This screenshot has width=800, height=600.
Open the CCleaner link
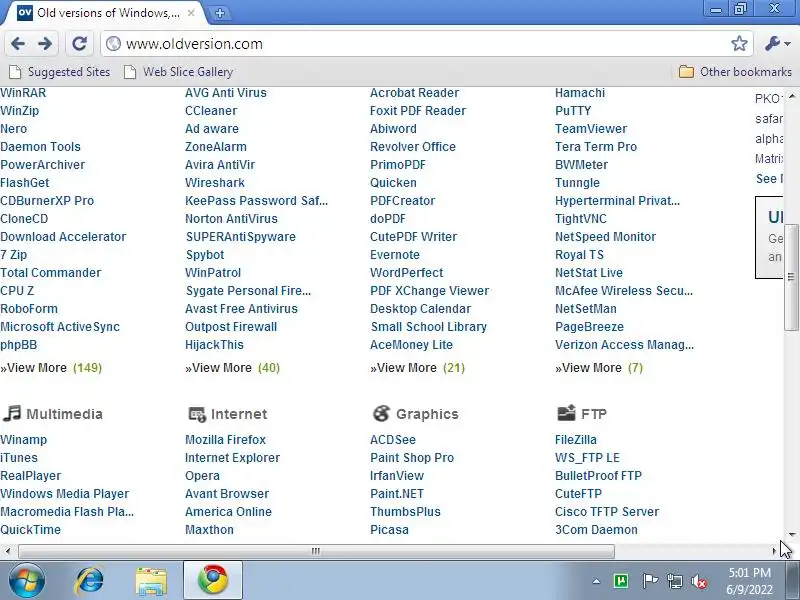coord(211,111)
